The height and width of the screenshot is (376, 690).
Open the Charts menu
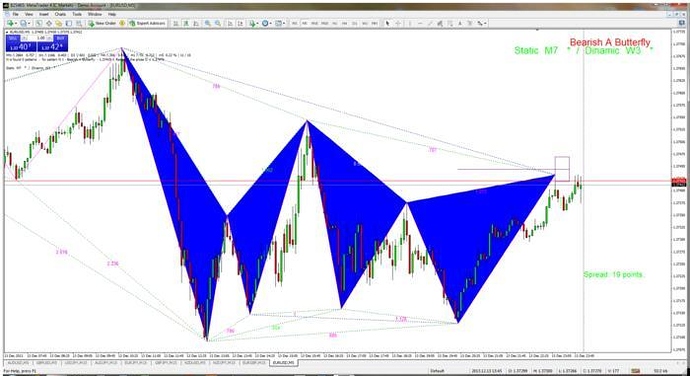[60, 14]
